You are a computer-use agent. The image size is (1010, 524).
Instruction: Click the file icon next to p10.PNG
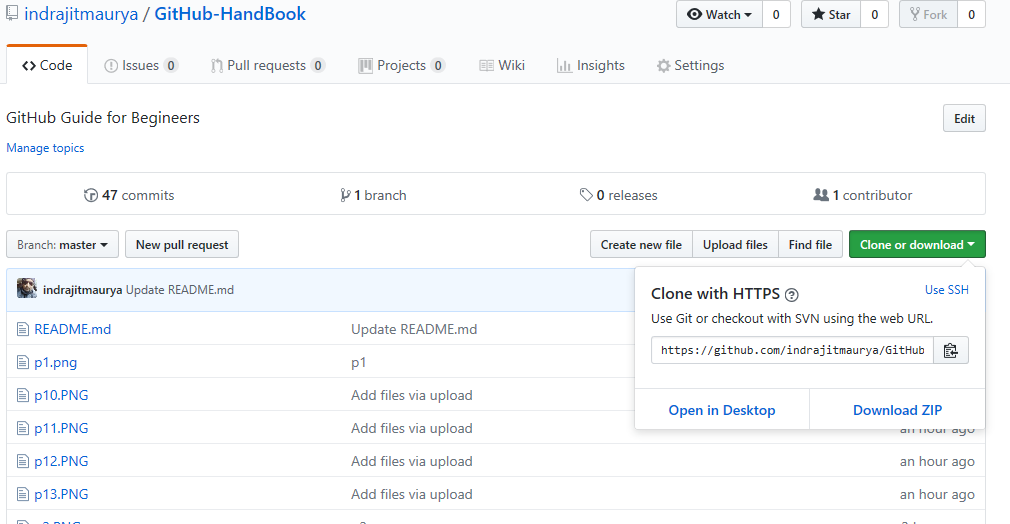[x=23, y=395]
